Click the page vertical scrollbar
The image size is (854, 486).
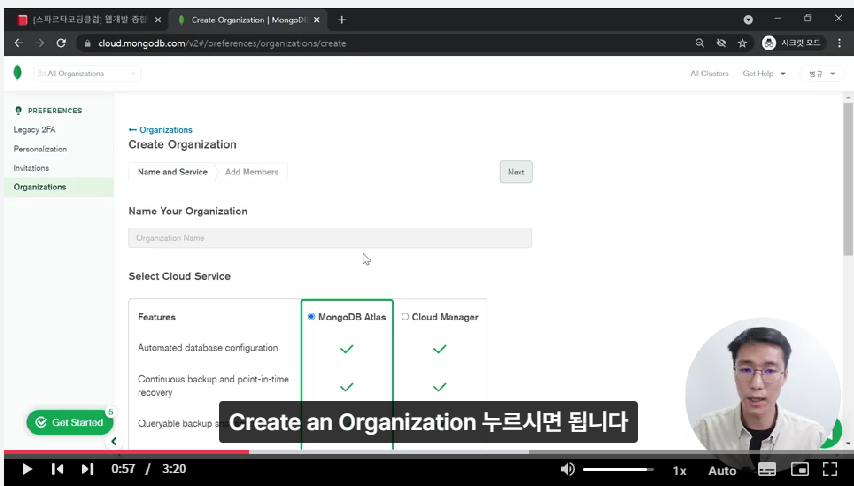point(848,179)
